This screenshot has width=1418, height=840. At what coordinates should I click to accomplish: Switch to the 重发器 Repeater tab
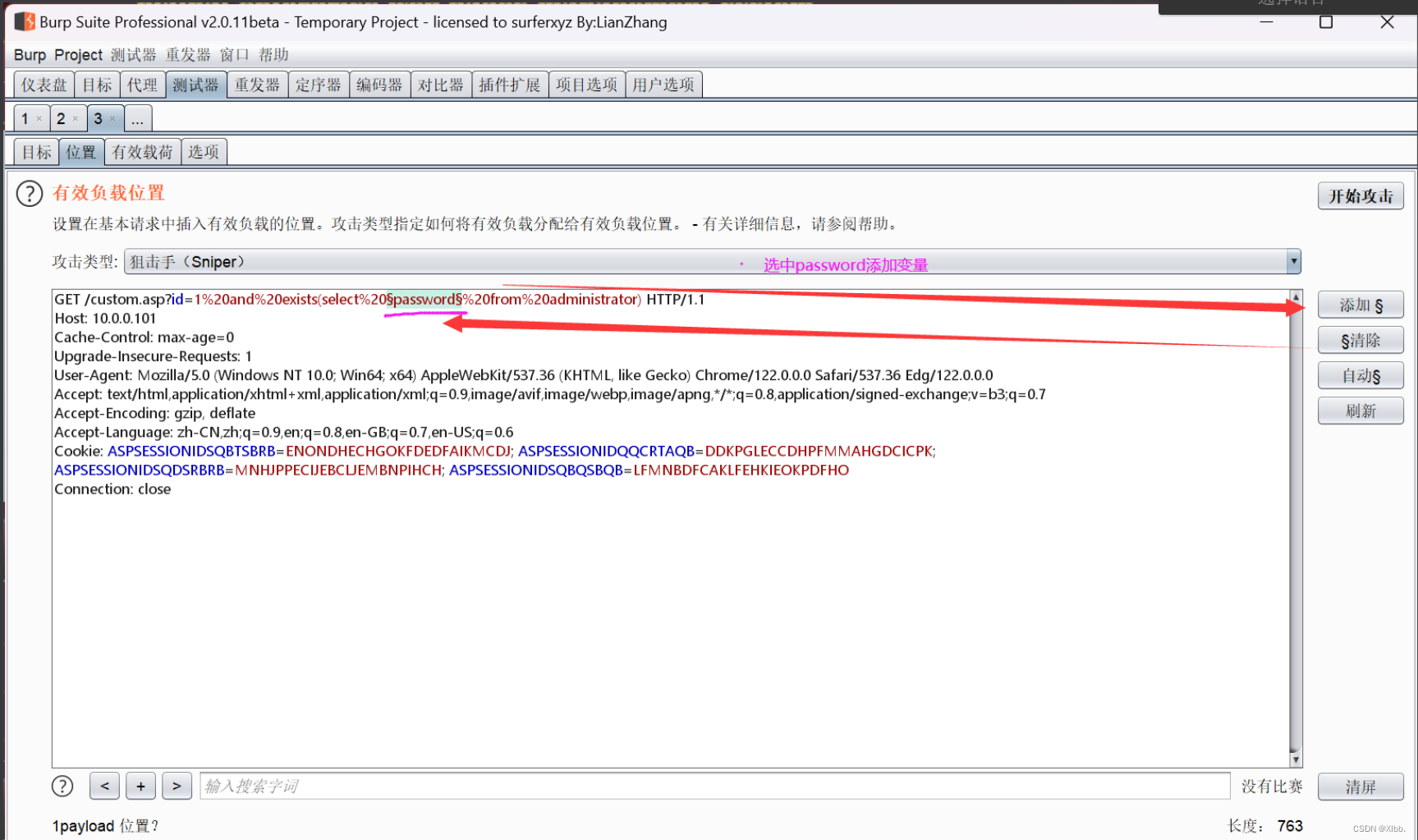(257, 83)
